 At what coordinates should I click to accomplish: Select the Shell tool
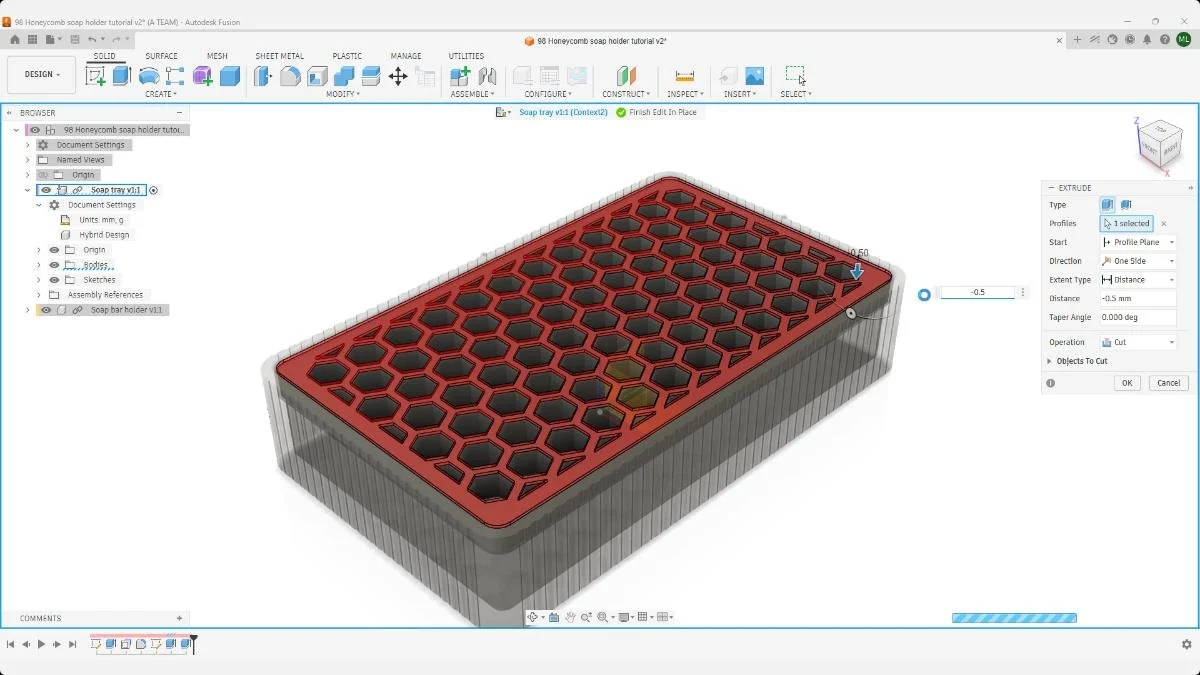coord(317,76)
